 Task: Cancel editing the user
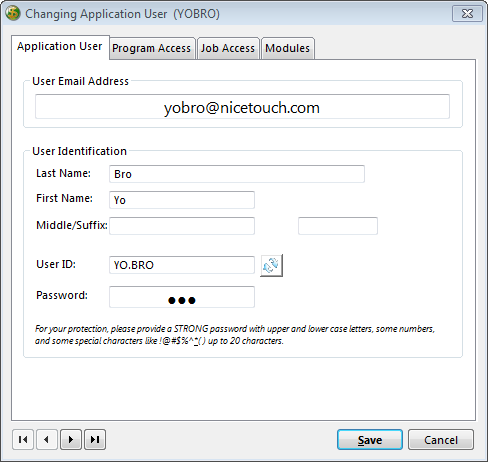tap(441, 440)
